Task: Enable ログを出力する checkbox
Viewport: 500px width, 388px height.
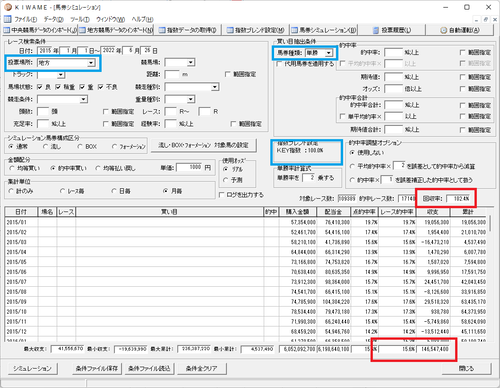Action: pos(221,195)
